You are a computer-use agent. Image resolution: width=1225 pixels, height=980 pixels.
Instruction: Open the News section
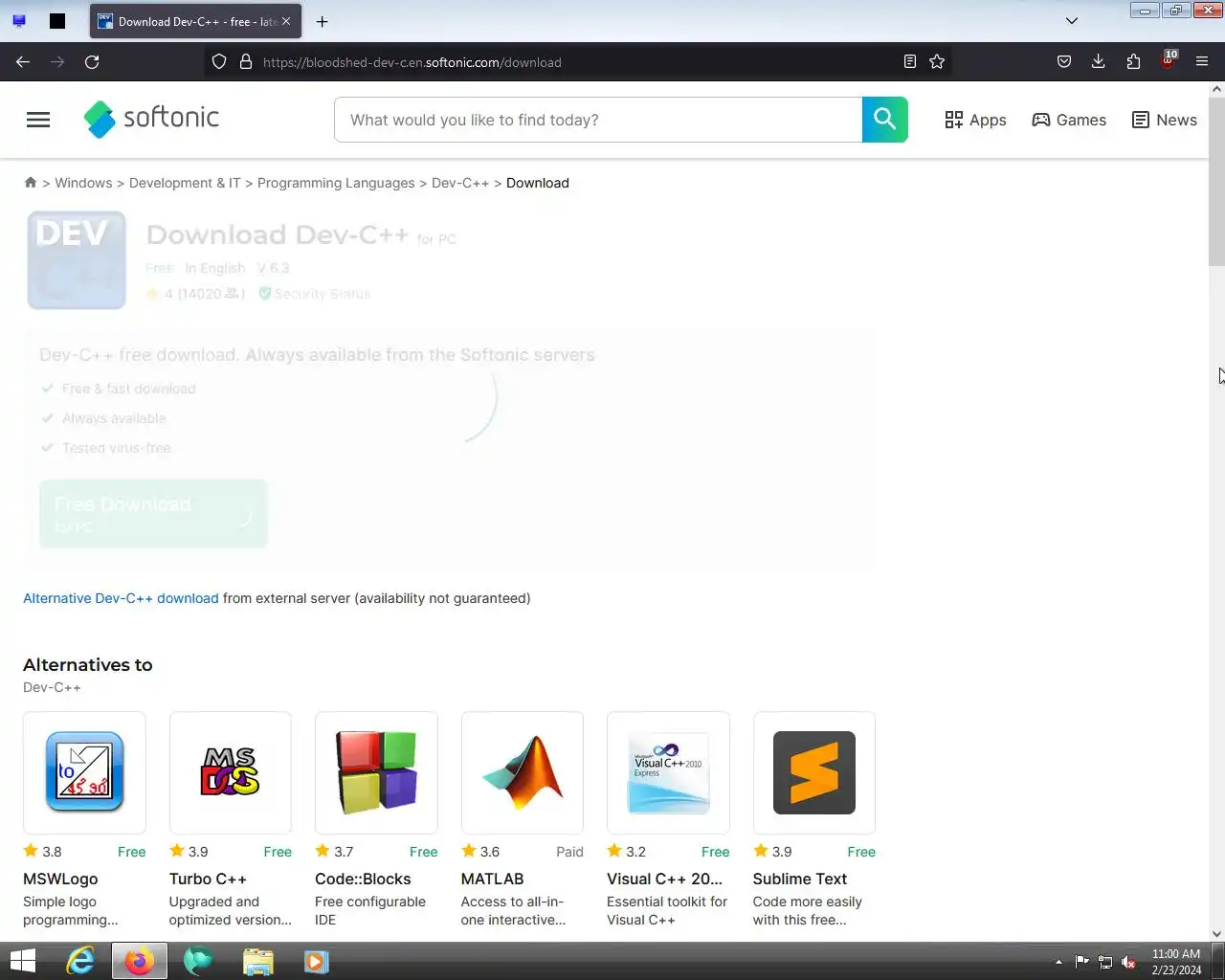click(1165, 120)
